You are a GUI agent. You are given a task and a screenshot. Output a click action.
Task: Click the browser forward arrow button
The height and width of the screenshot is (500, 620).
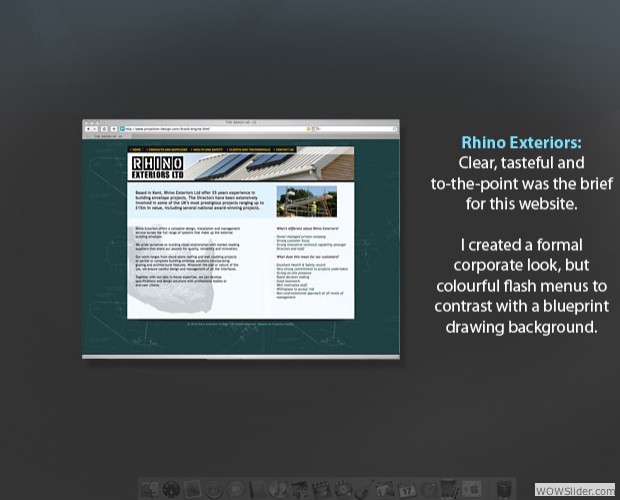coord(94,129)
